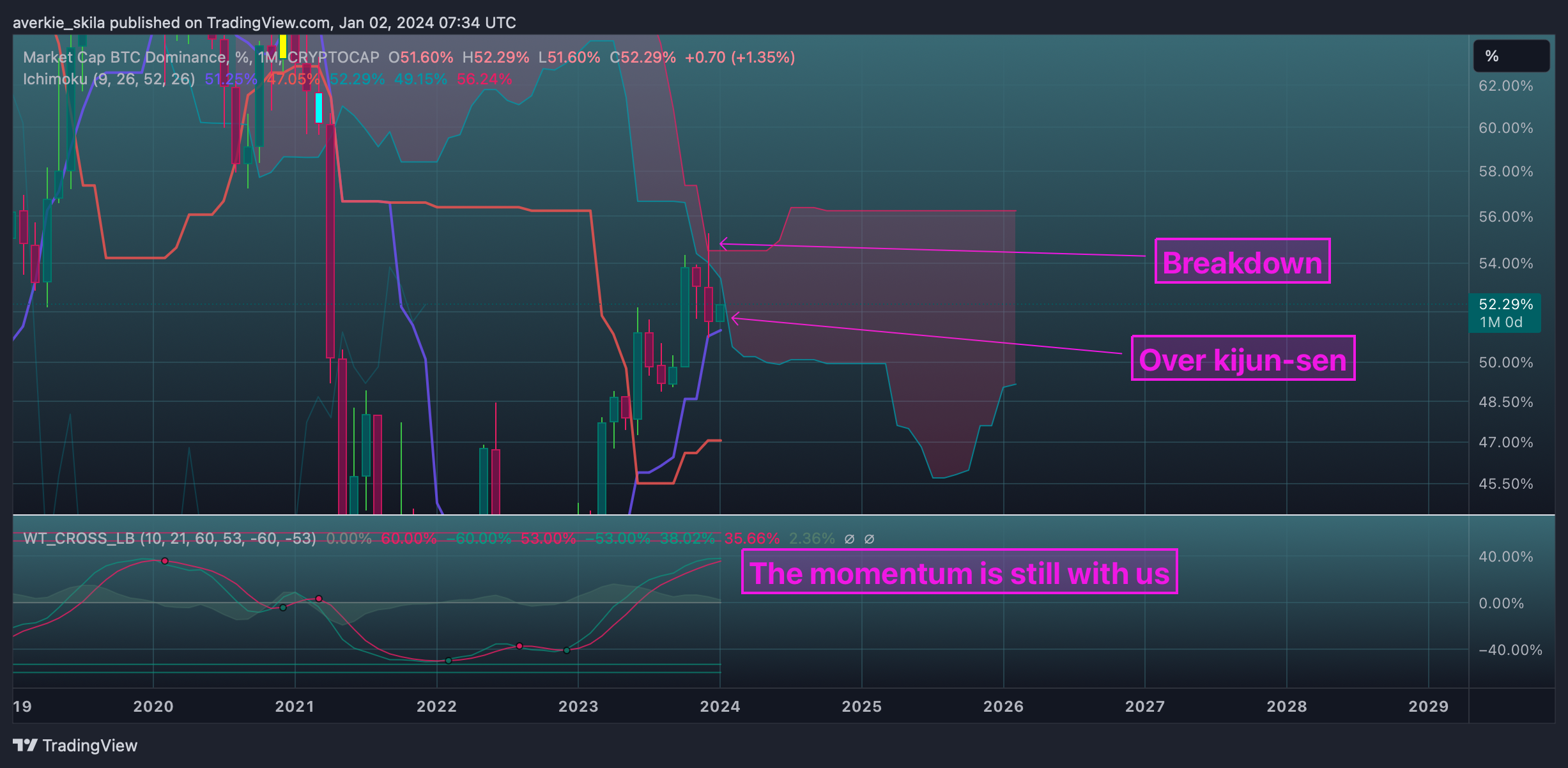The image size is (1568, 768).
Task: Click the Ichimoku value 49.15%
Action: point(420,79)
